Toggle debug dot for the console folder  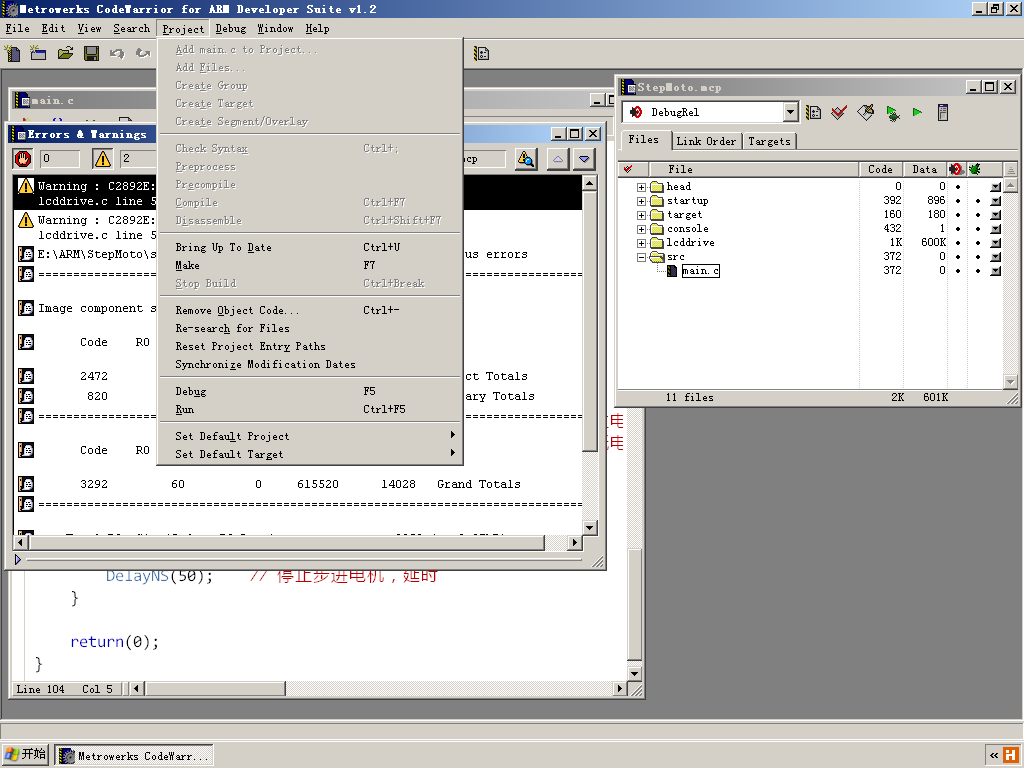[978, 229]
